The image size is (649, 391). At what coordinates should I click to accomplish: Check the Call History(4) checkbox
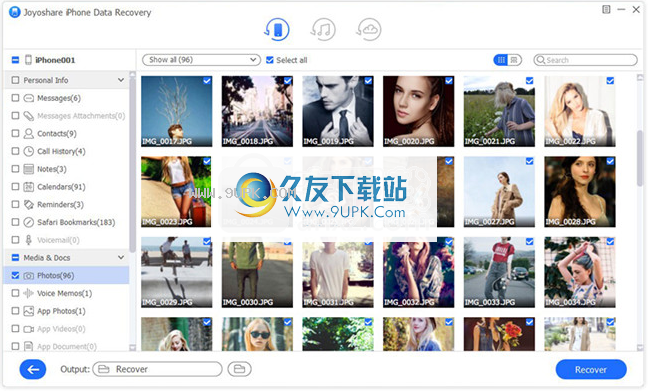15,151
